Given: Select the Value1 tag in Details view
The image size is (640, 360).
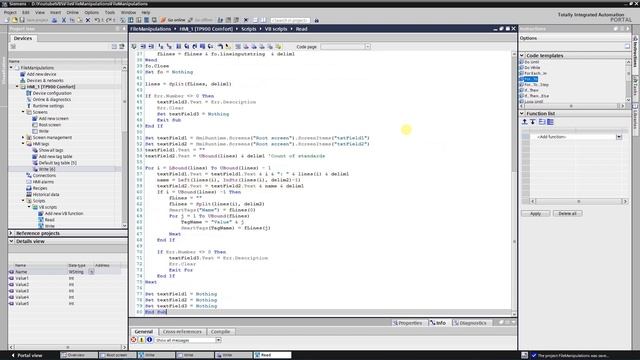Looking at the screenshot, I should pos(22,278).
